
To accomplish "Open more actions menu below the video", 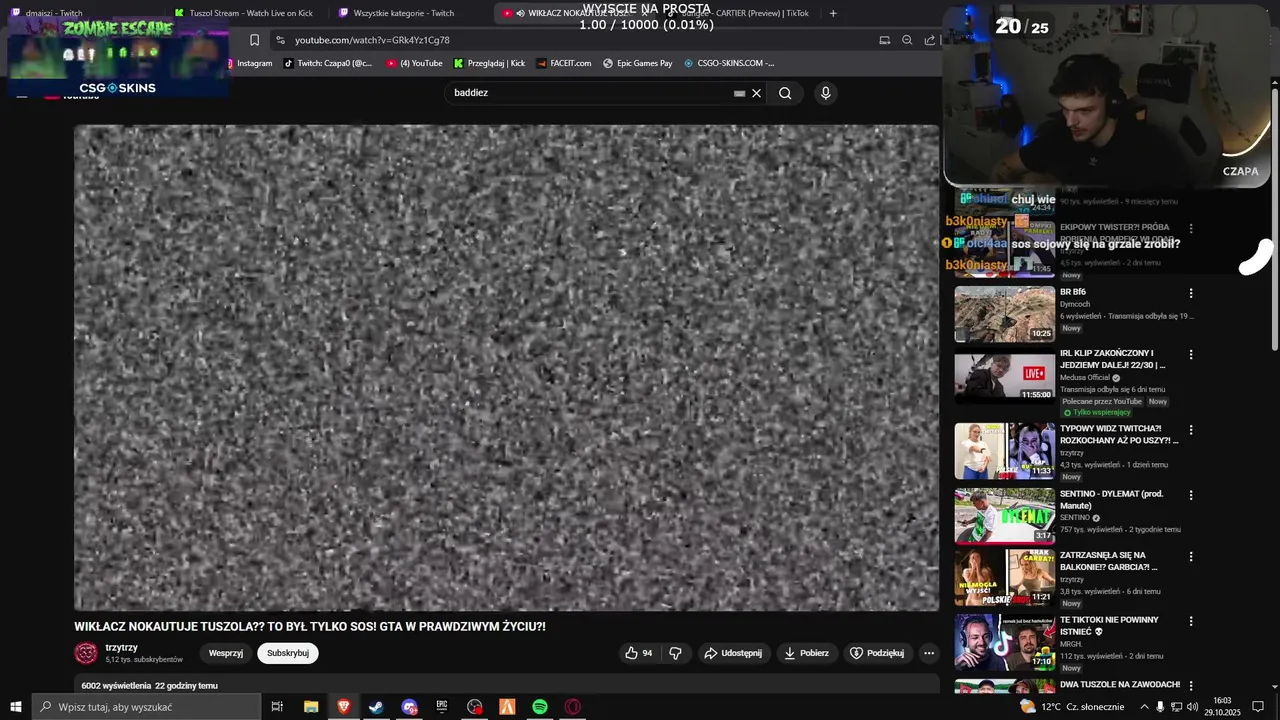I will tap(929, 653).
